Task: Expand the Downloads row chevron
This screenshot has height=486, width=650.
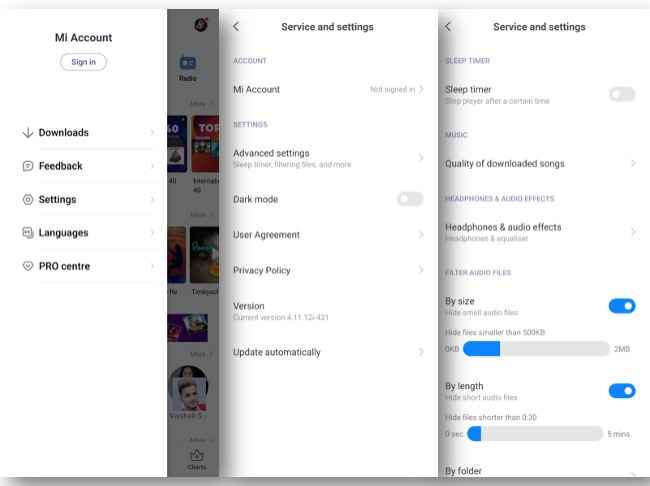Action: (152, 133)
